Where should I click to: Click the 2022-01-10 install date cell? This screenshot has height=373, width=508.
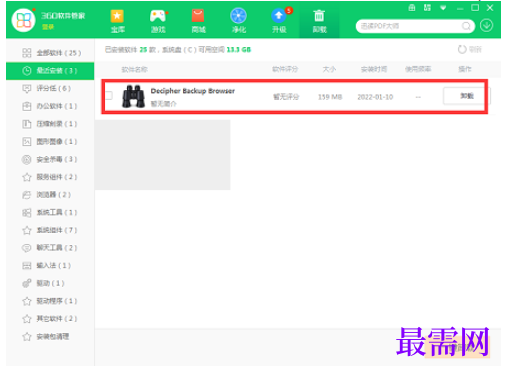(375, 97)
